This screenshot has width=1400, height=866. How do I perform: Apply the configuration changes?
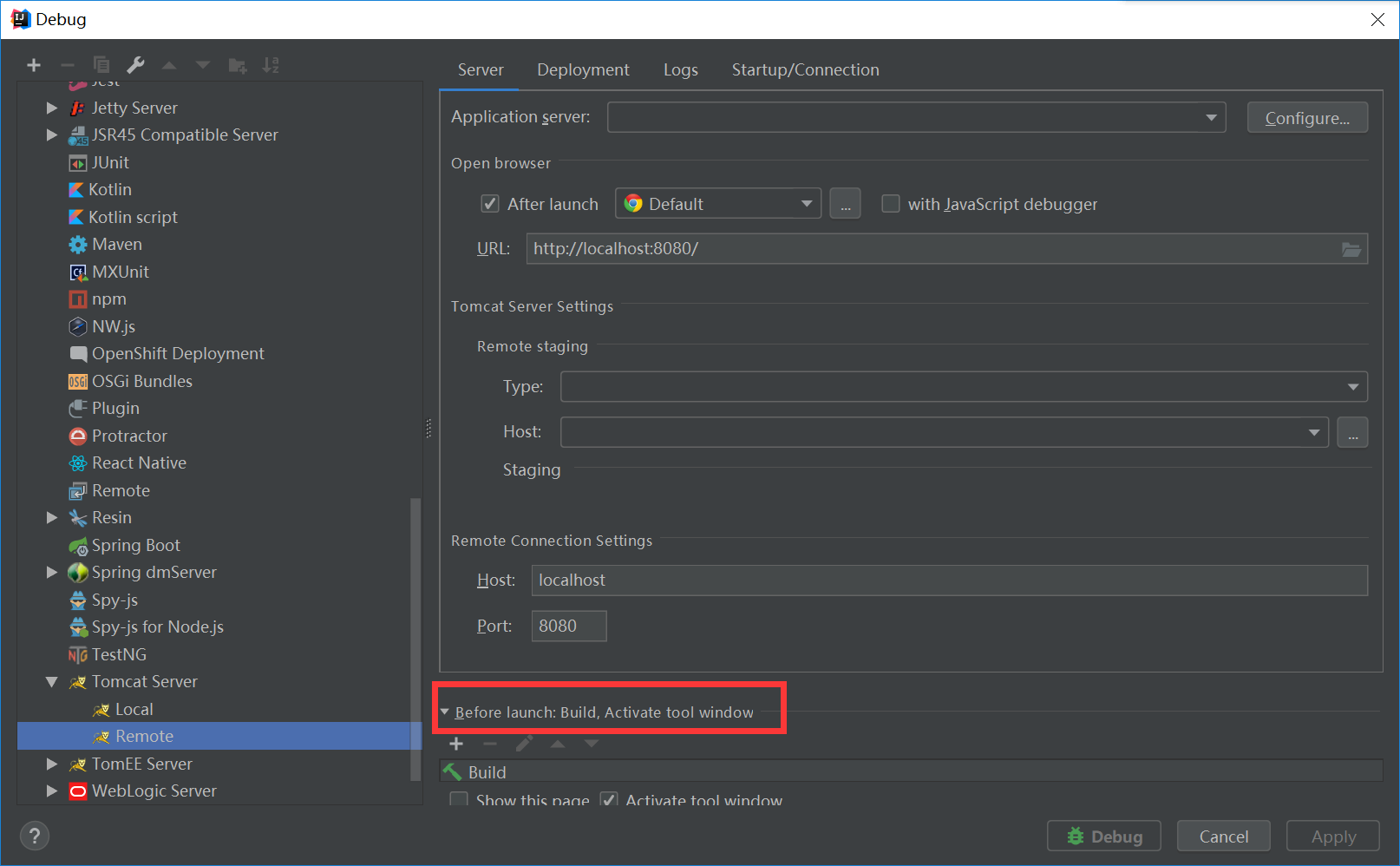[1332, 836]
